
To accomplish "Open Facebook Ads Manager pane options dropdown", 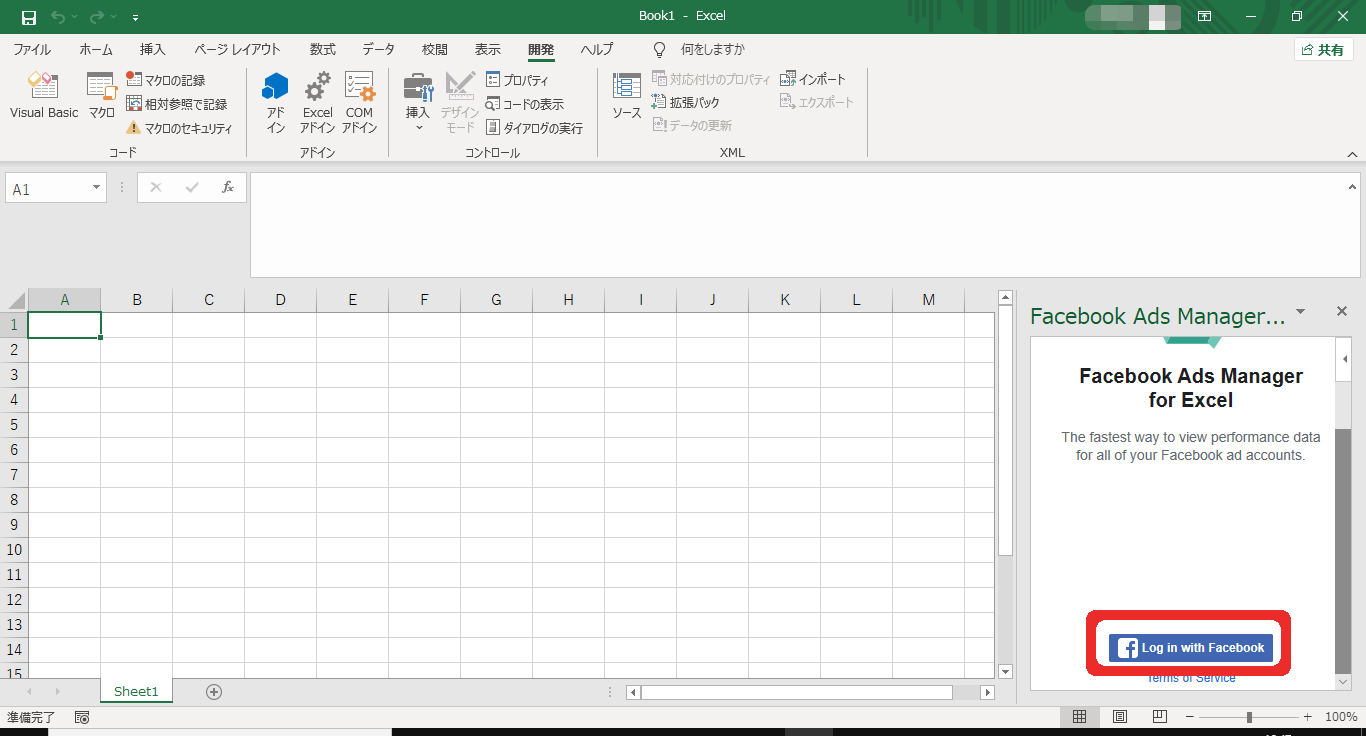I will click(1300, 312).
